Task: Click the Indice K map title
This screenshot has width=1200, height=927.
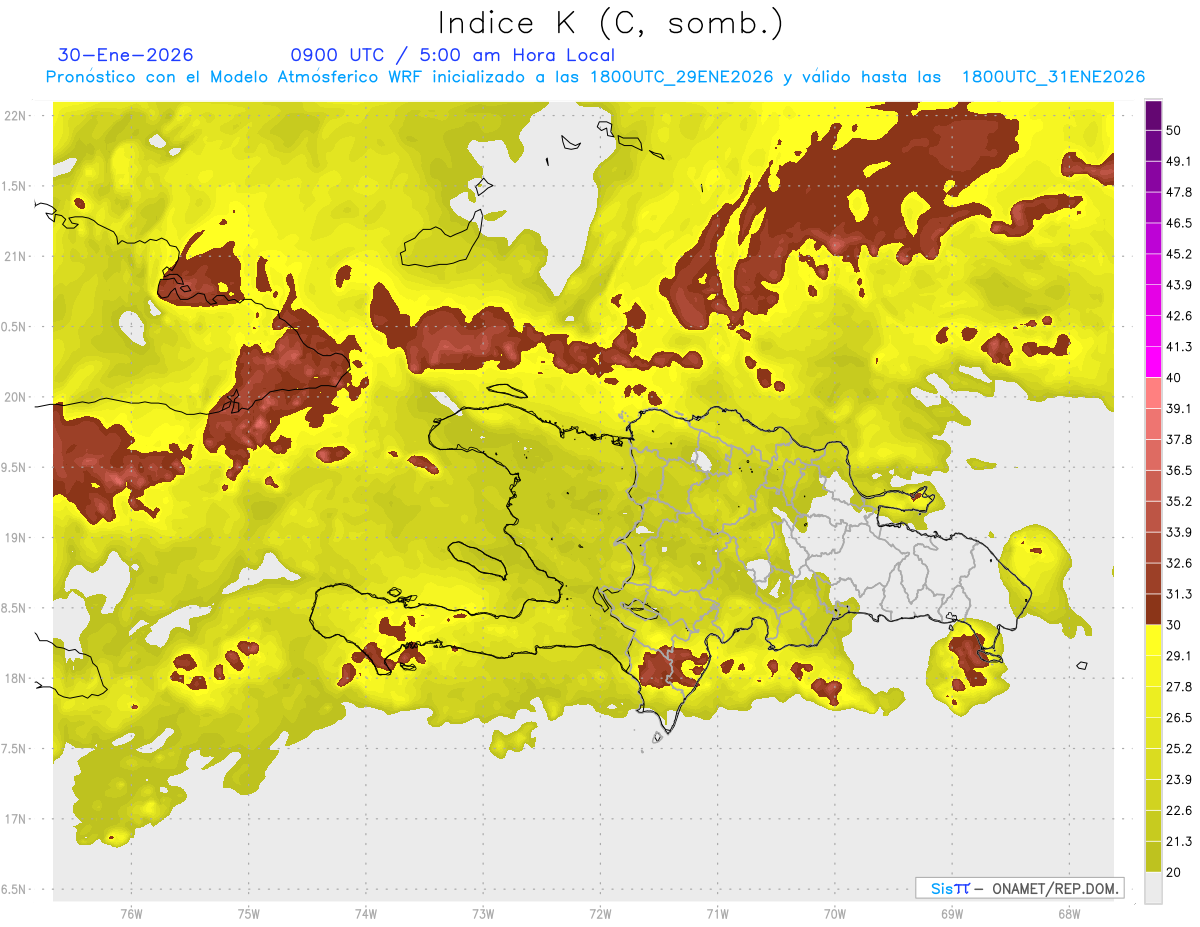Action: pyautogui.click(x=610, y=22)
